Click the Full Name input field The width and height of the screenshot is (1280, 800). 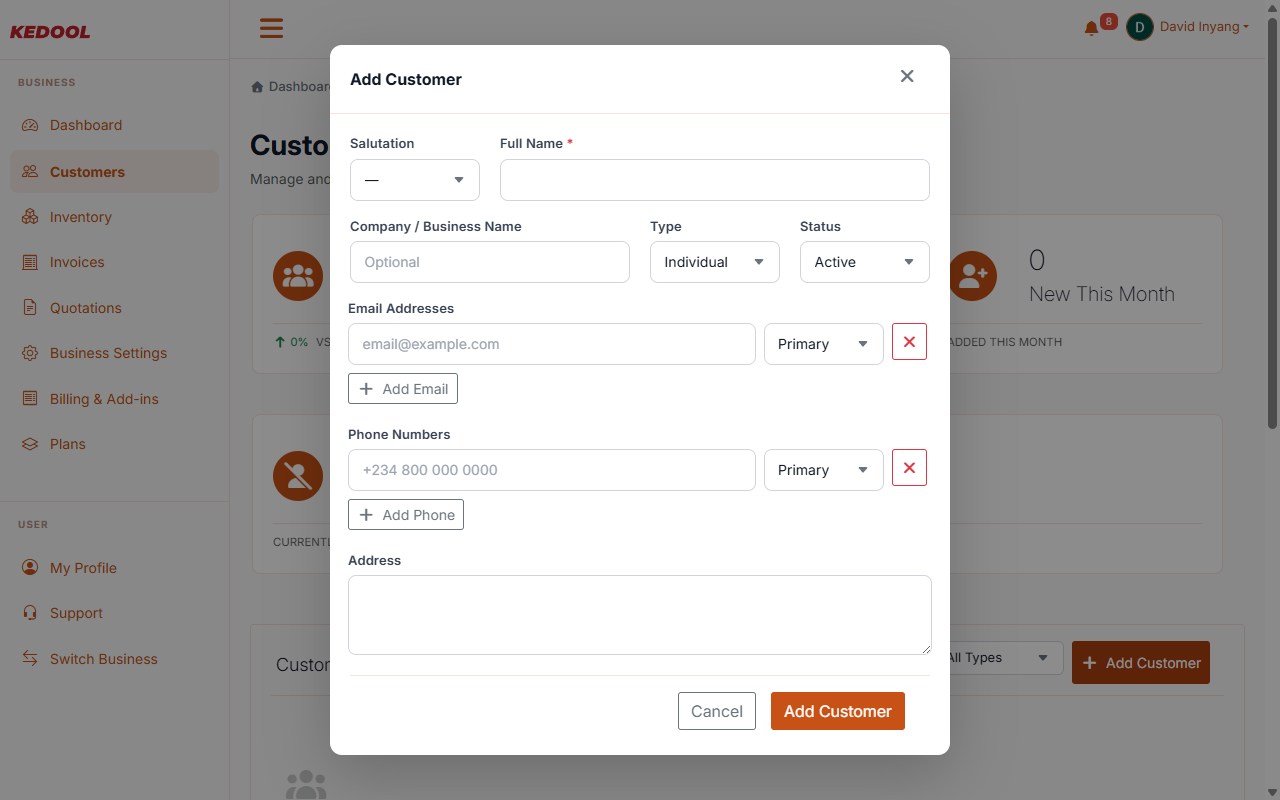pyautogui.click(x=715, y=180)
